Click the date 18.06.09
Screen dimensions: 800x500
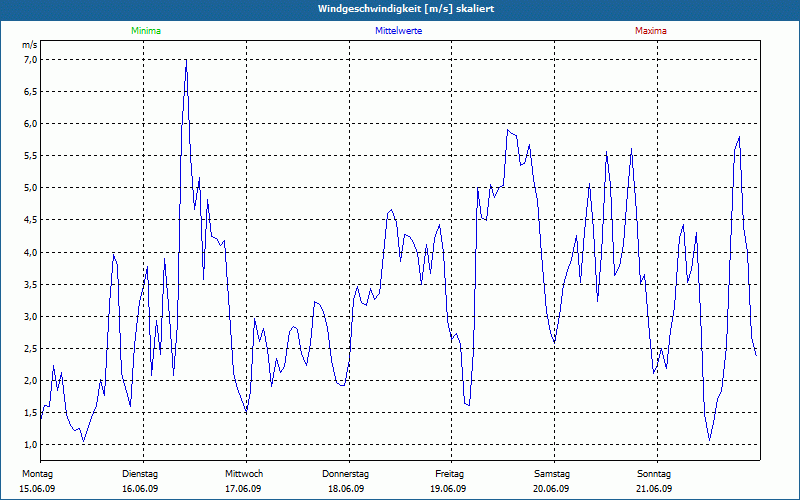pos(346,489)
